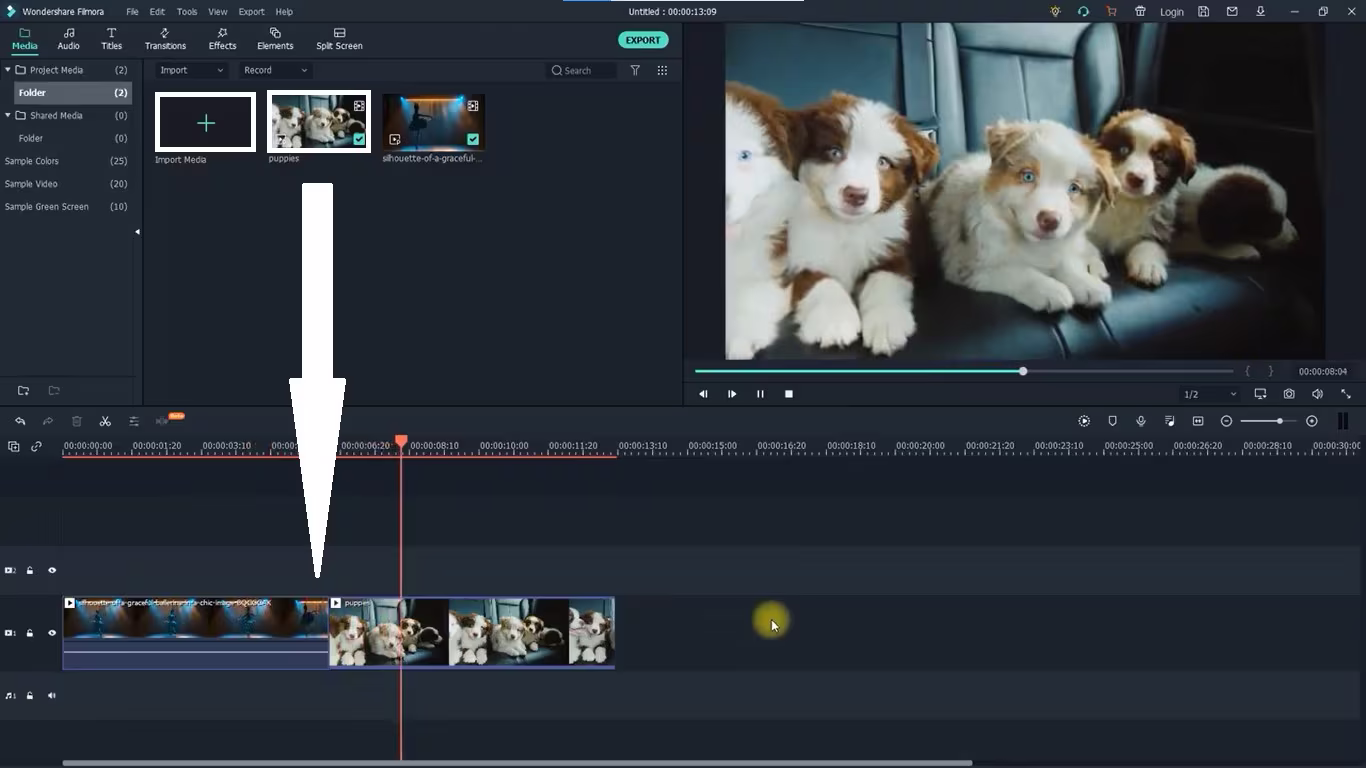This screenshot has height=768, width=1366.
Task: Open the clip edit adjustments icon
Action: click(134, 421)
